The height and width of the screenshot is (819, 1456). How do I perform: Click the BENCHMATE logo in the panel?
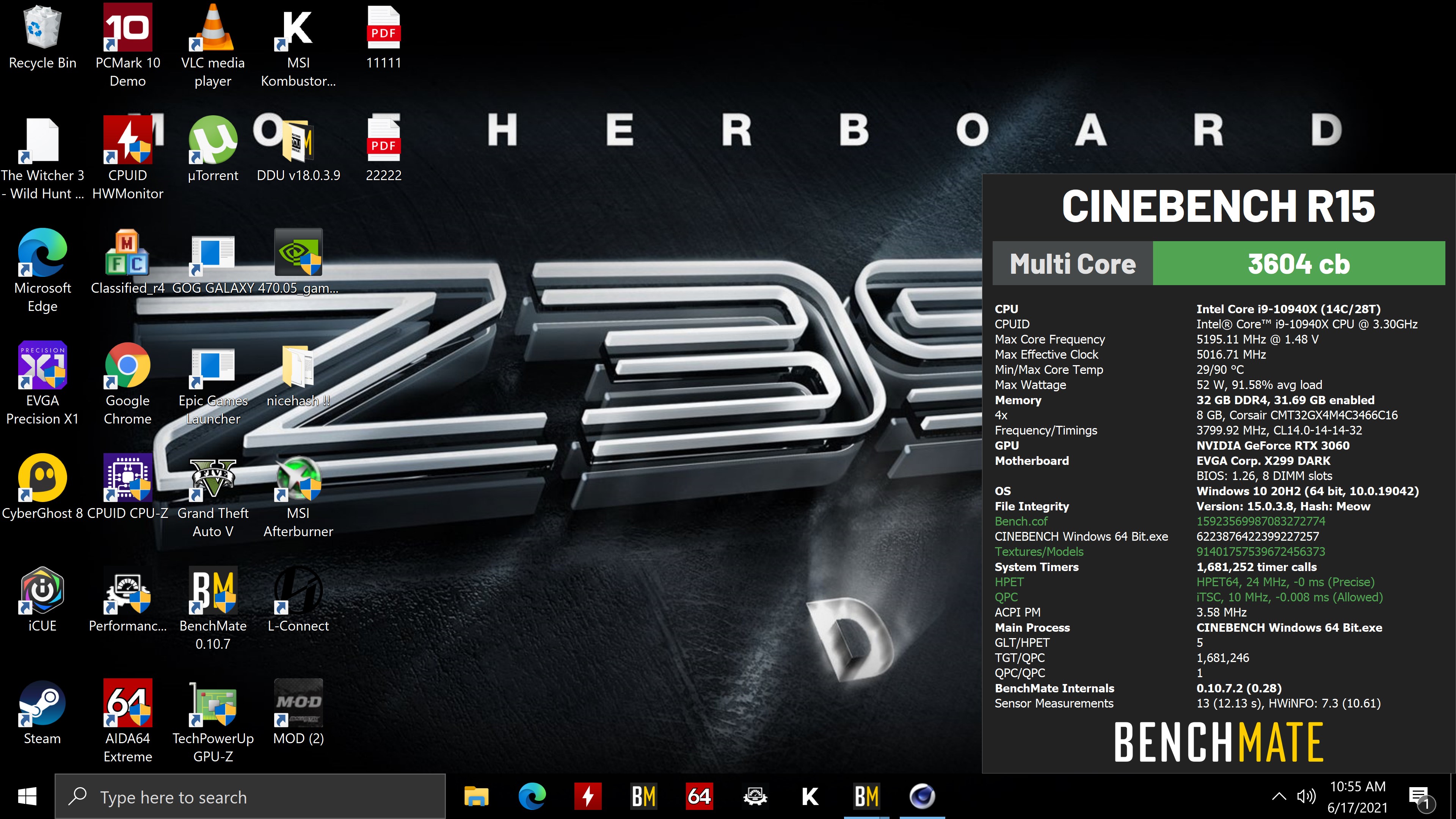1219,742
